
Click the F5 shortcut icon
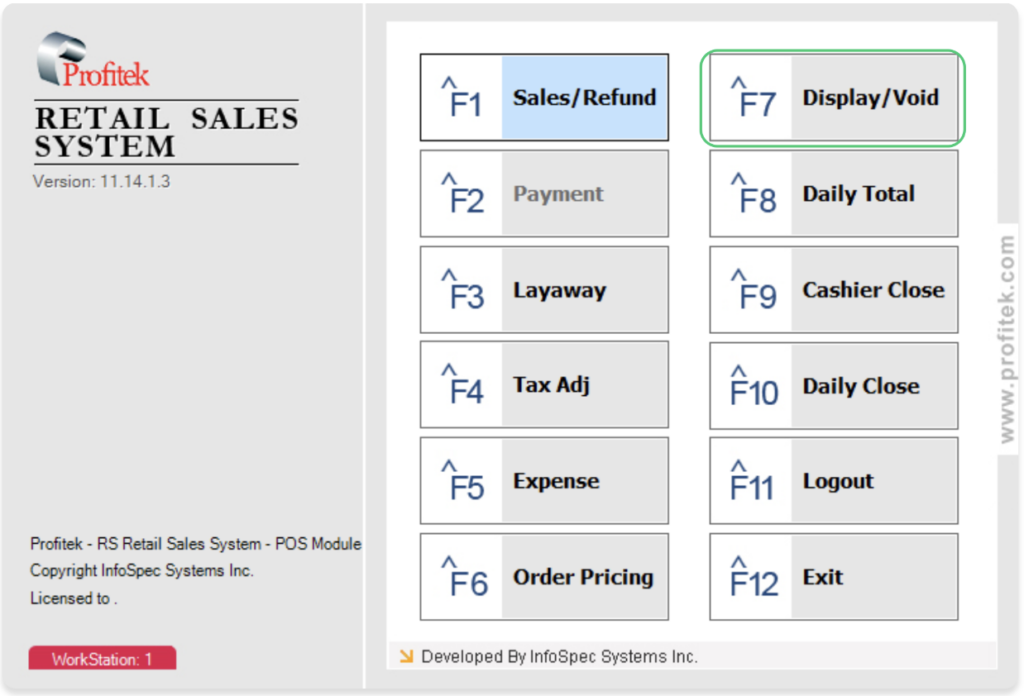(462, 481)
